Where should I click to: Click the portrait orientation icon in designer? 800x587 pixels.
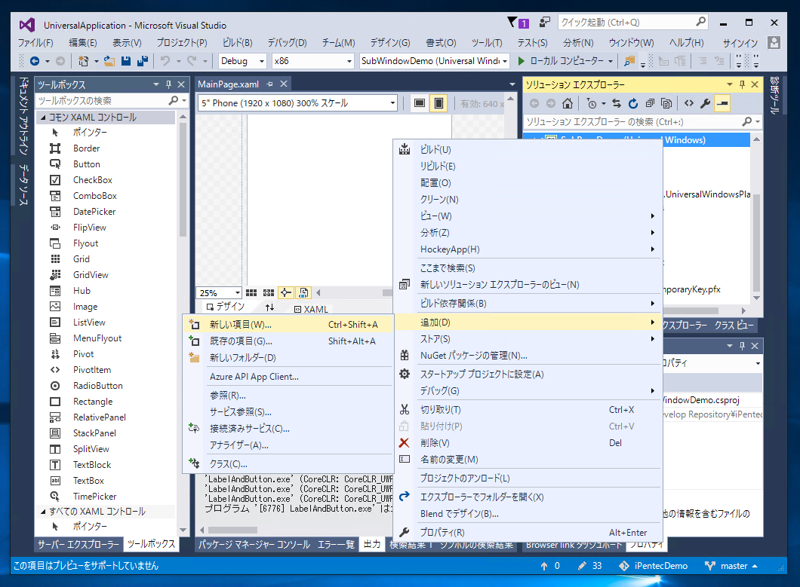438,103
